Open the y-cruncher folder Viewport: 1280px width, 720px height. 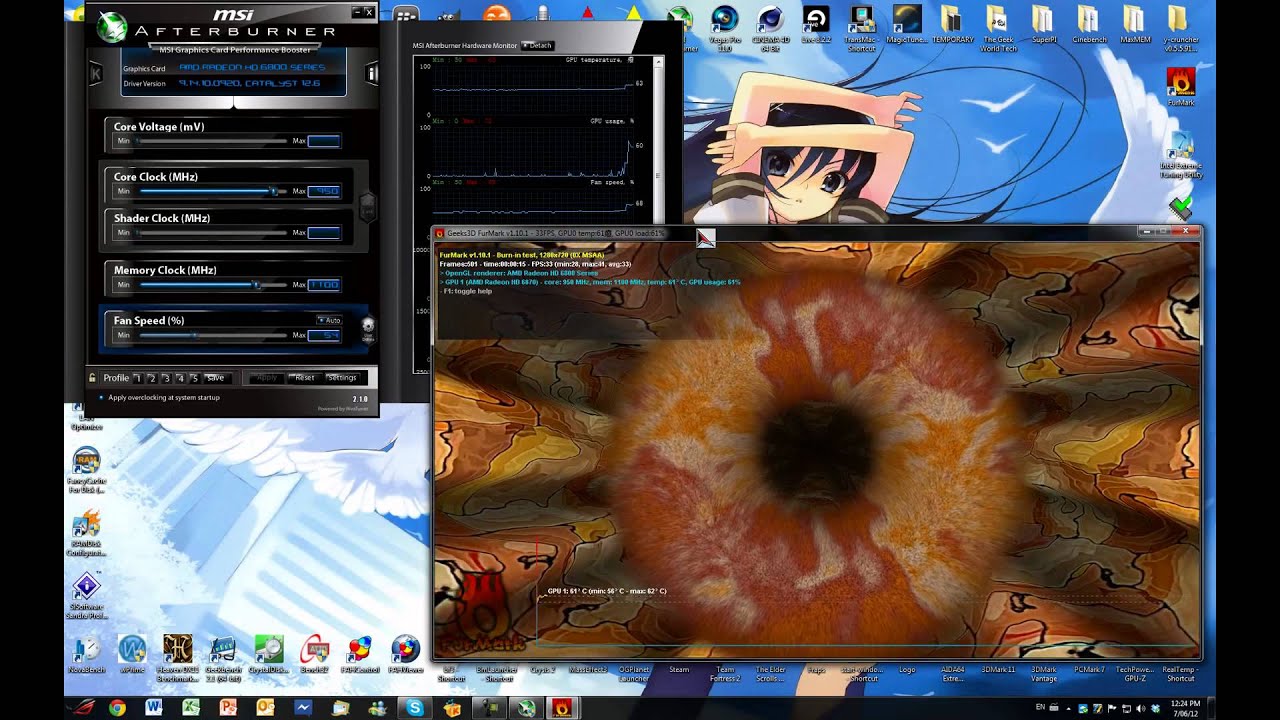[x=1179, y=28]
